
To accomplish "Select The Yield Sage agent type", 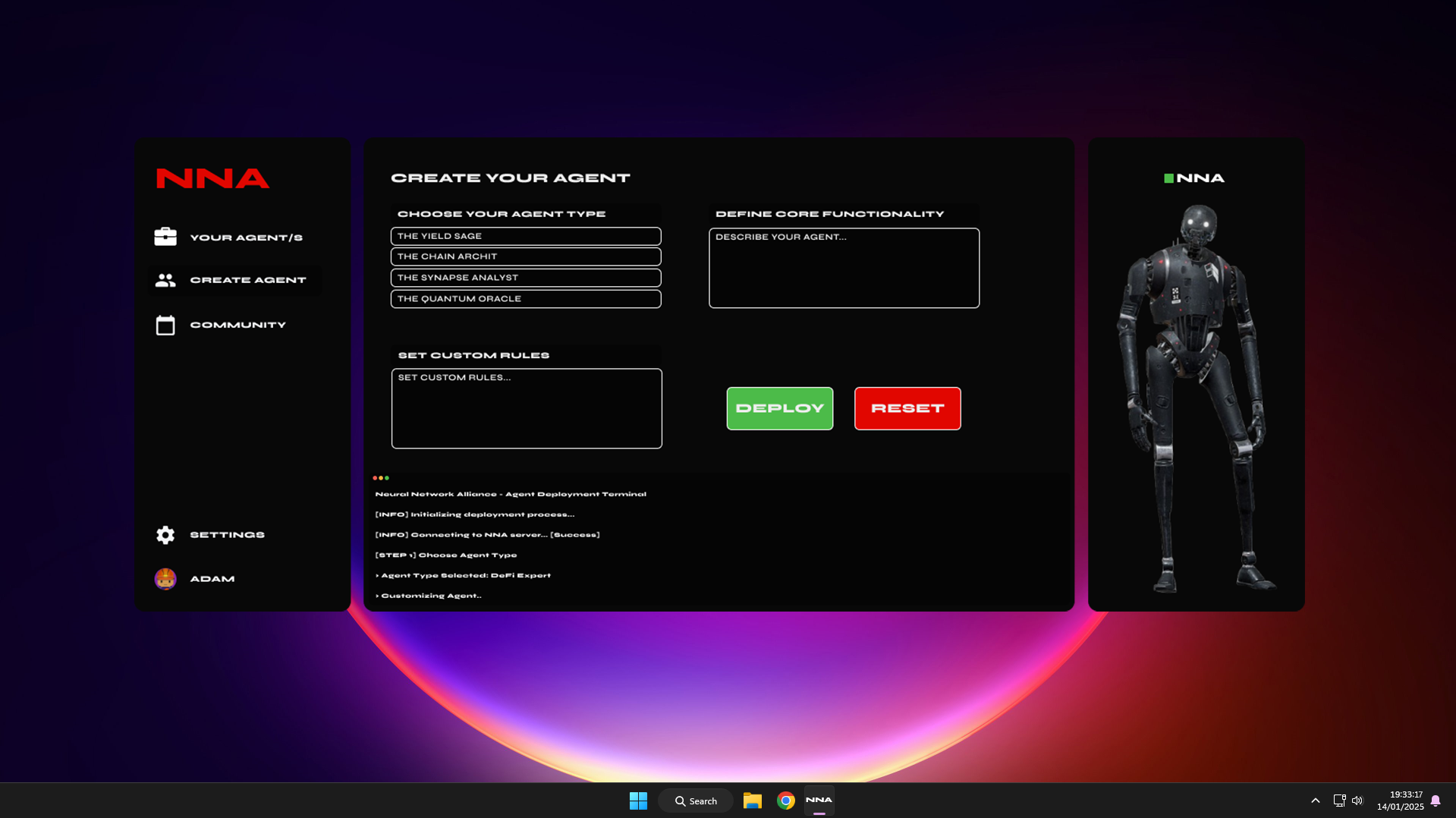I will [x=526, y=236].
